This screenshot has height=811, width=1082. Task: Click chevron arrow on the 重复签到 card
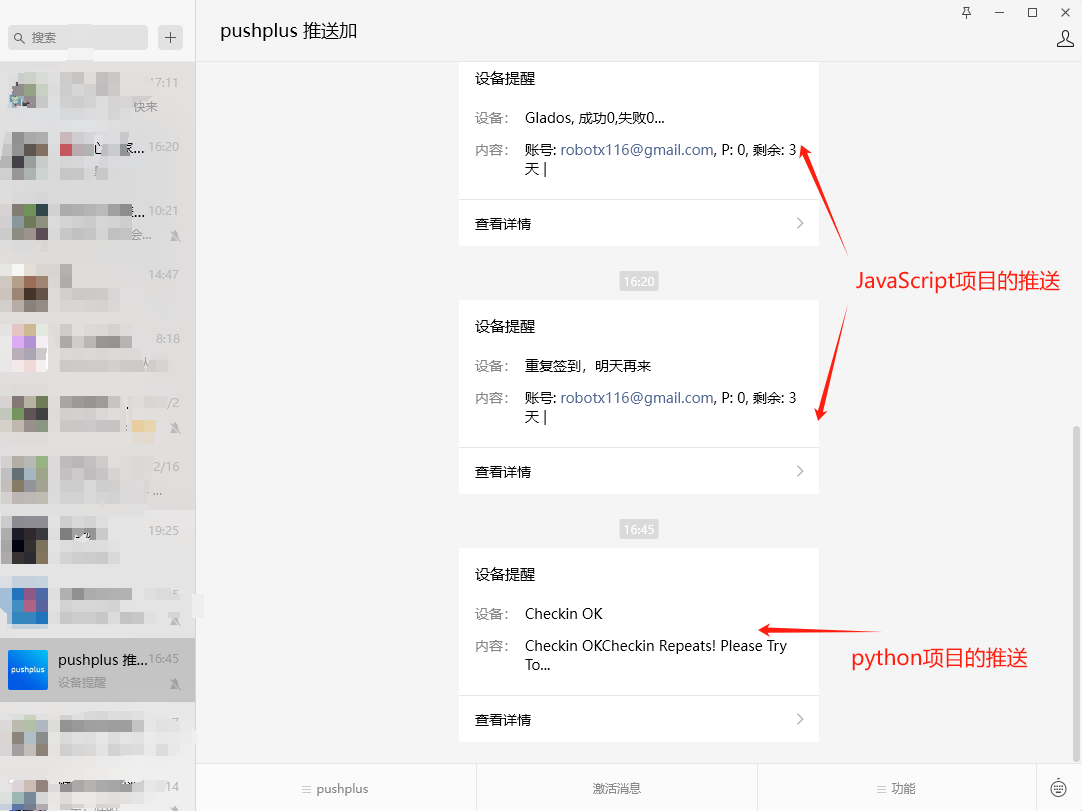tap(800, 471)
